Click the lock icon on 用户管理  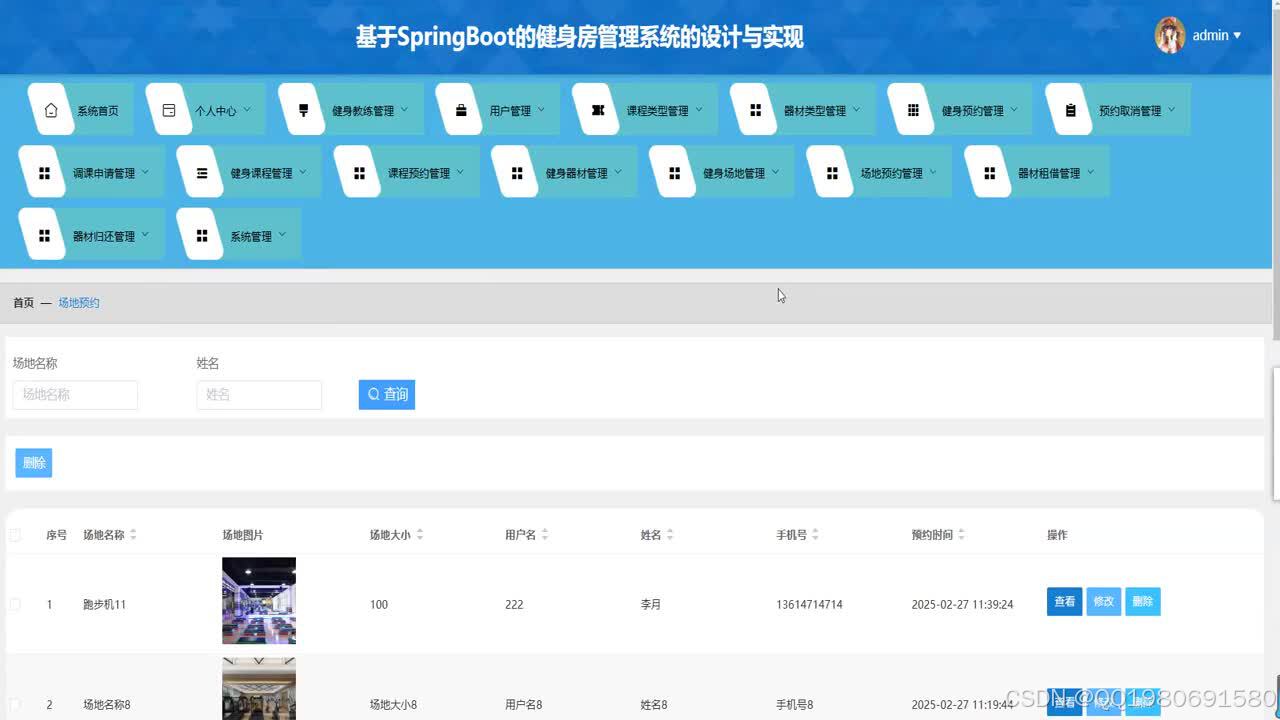pos(459,109)
